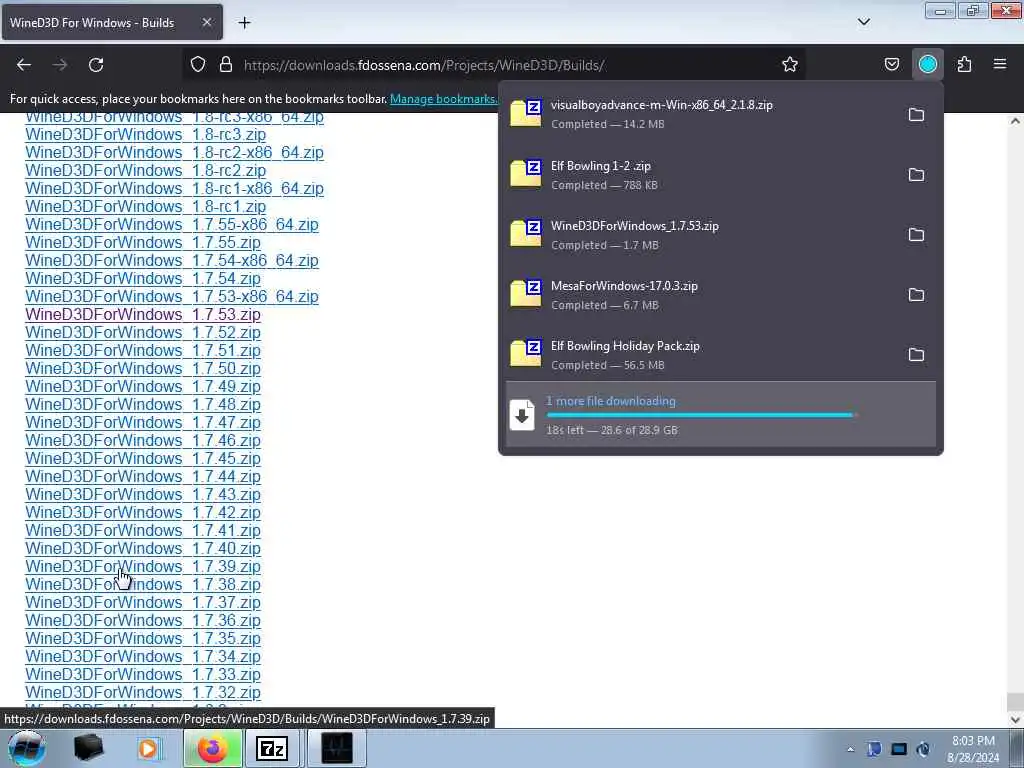Click page scrollbar up arrow

1015,121
